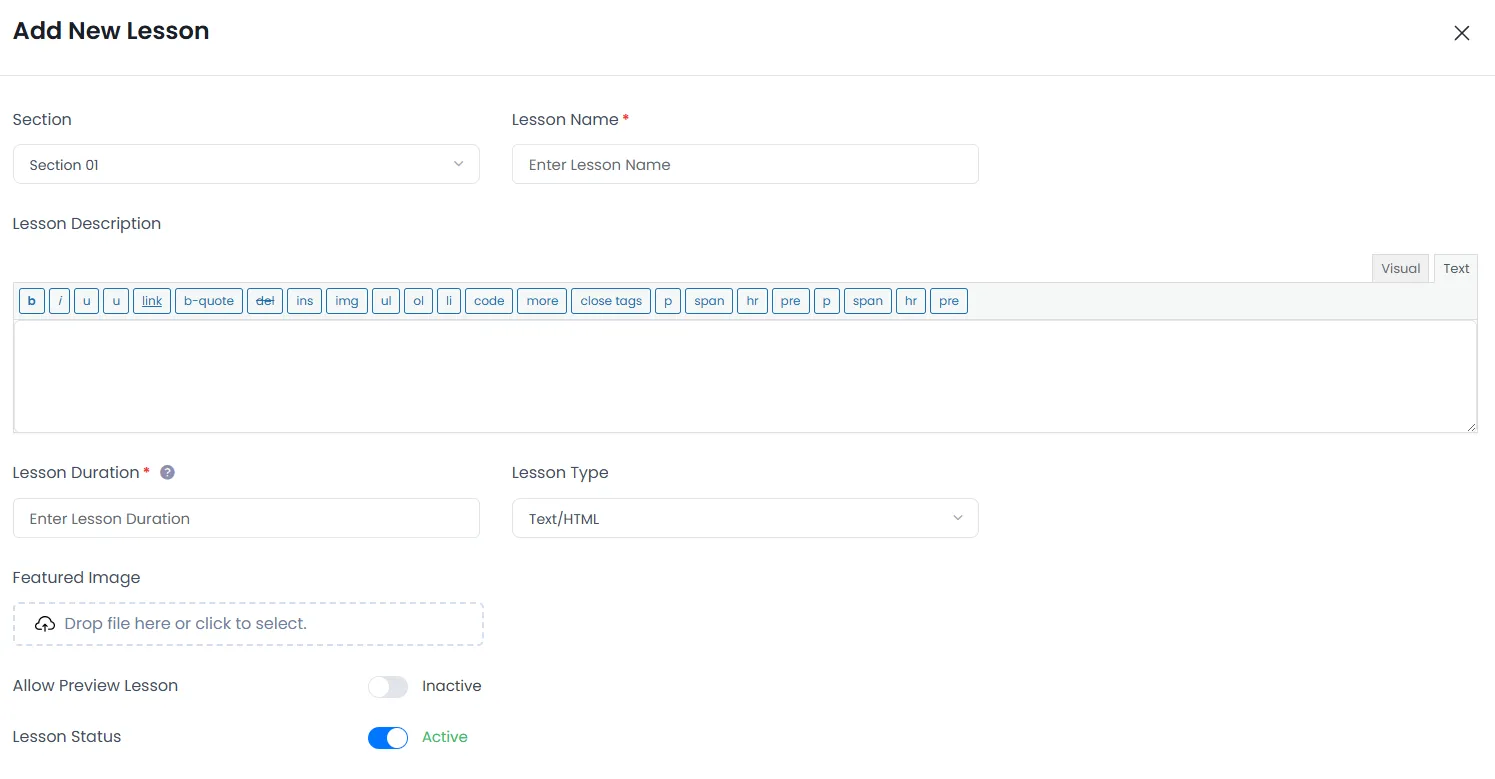
Task: Insert a blockquote with the b-quote button
Action: (x=208, y=300)
